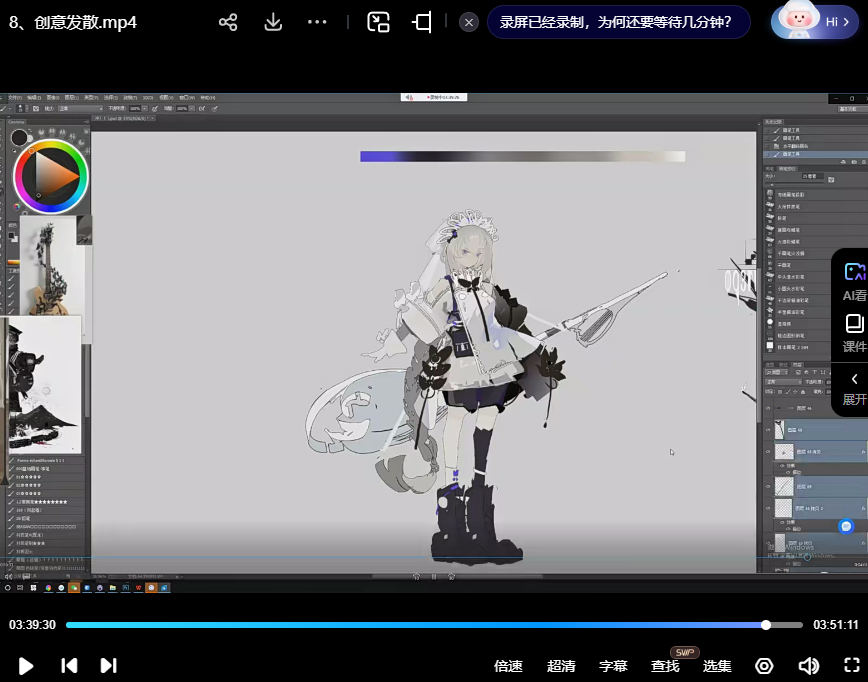This screenshot has width=868, height=682.
Task: Open the 超清 video quality menu
Action: (x=561, y=666)
